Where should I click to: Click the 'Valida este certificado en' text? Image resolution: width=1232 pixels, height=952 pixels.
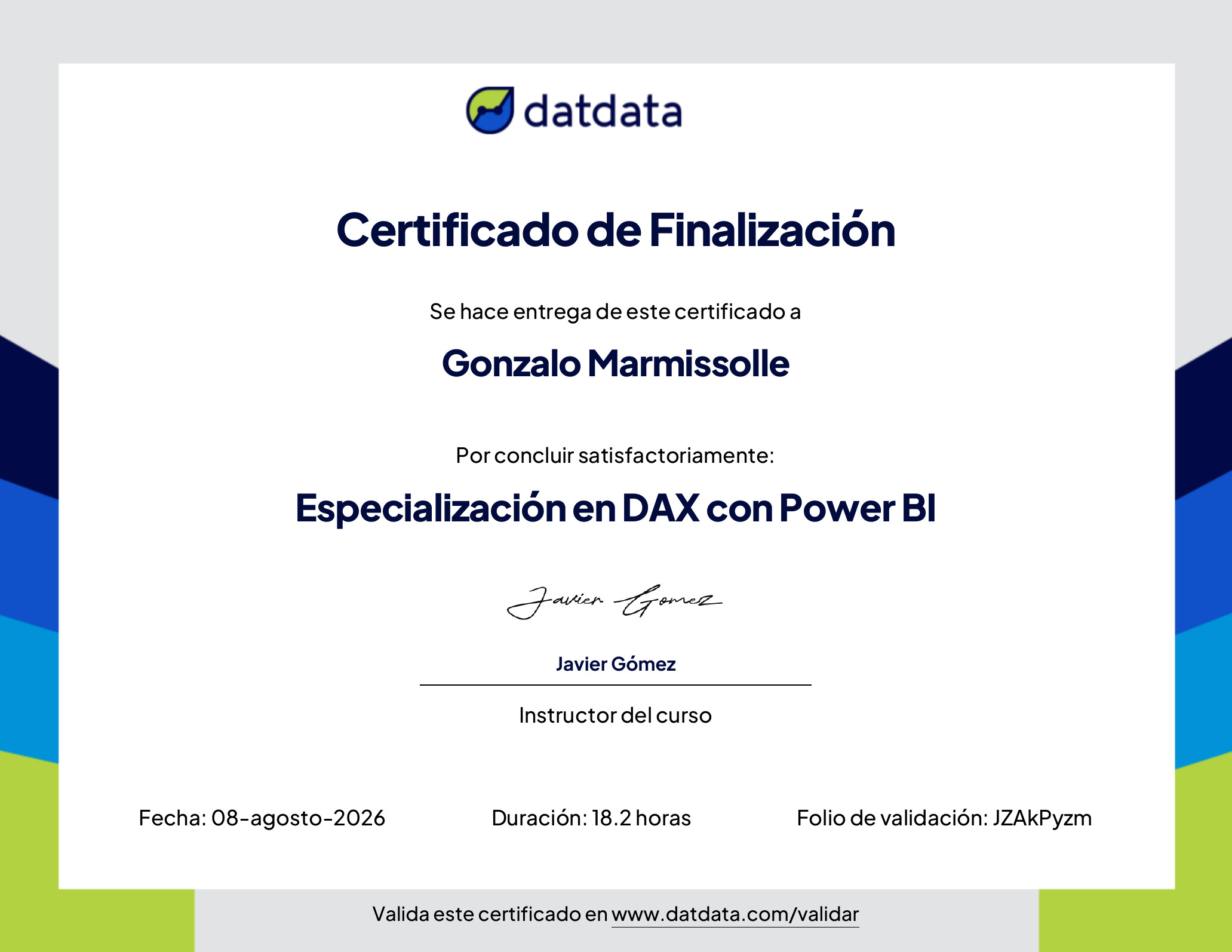coord(490,914)
